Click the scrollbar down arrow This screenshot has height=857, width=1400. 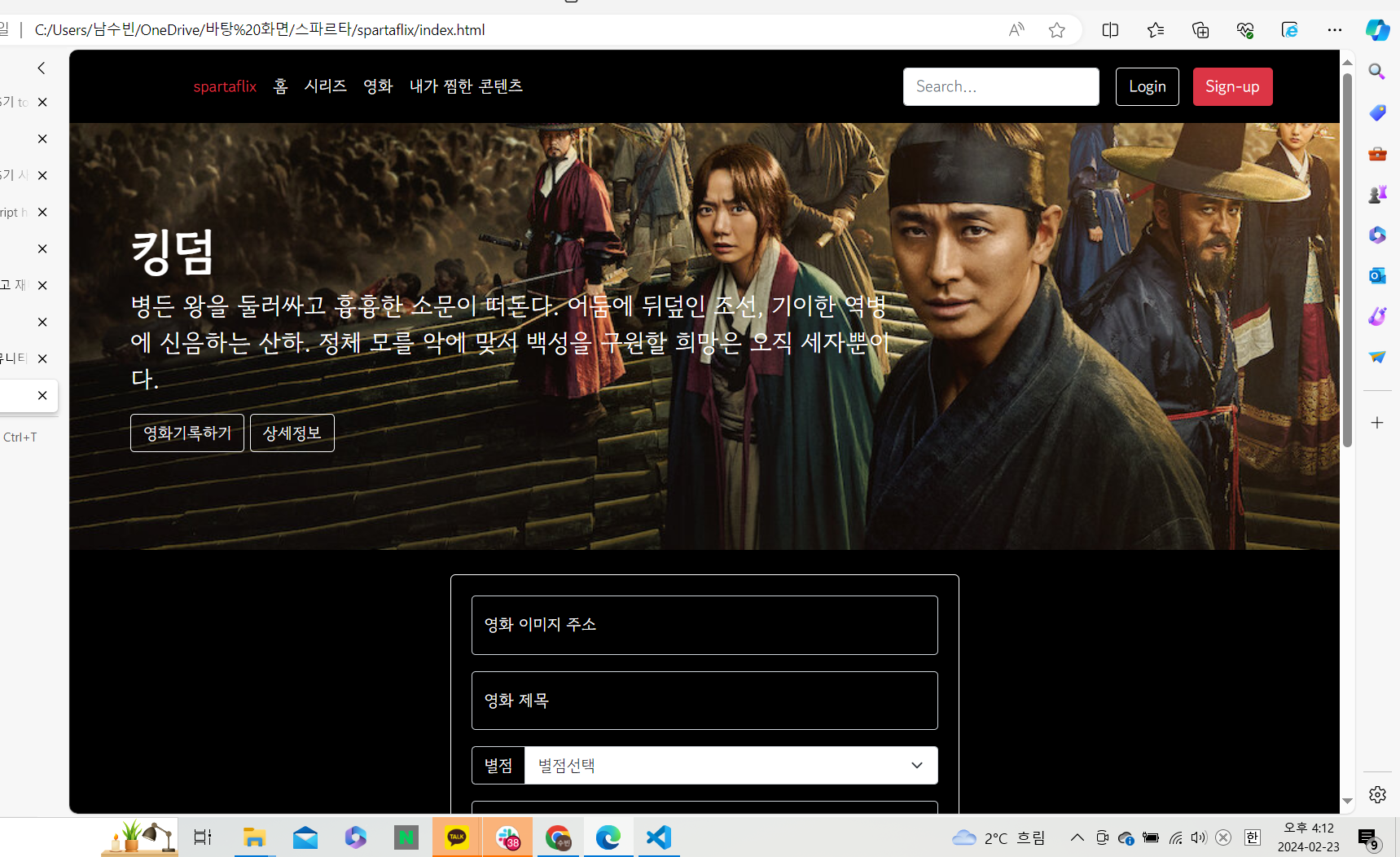point(1347,801)
